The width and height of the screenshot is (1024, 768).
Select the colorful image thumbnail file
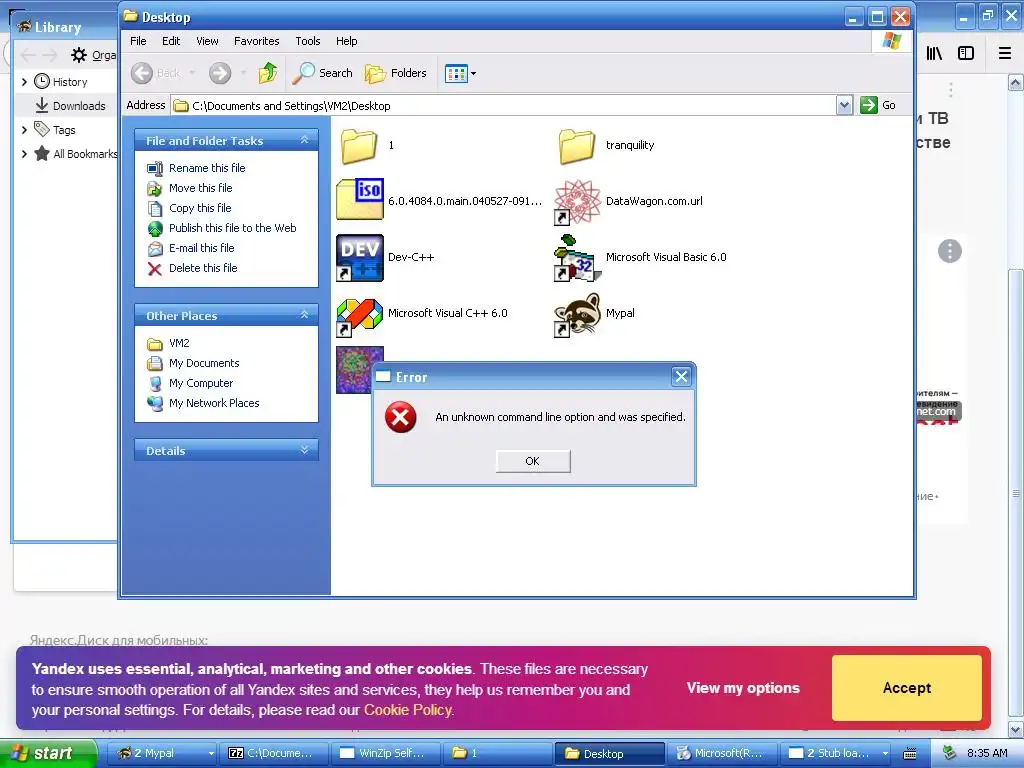tap(353, 370)
